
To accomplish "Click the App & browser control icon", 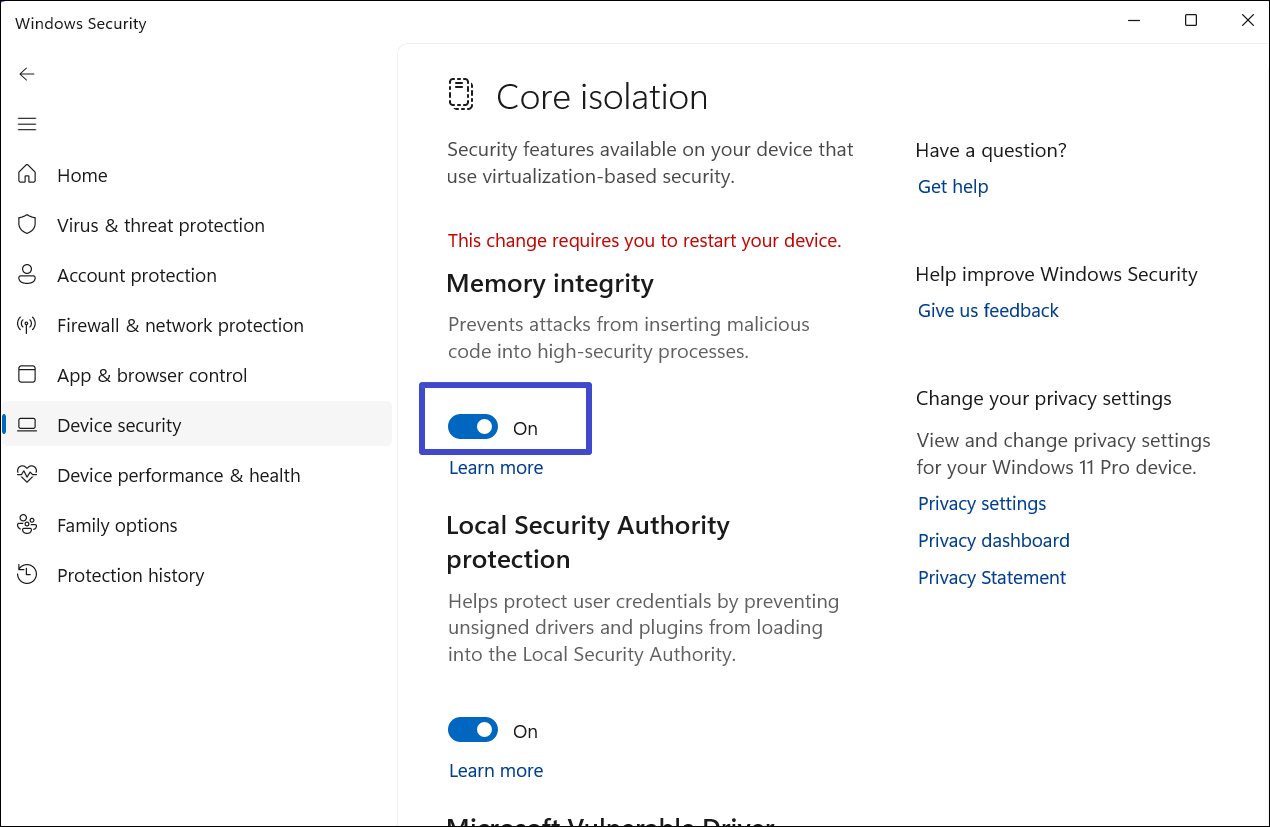I will [27, 375].
